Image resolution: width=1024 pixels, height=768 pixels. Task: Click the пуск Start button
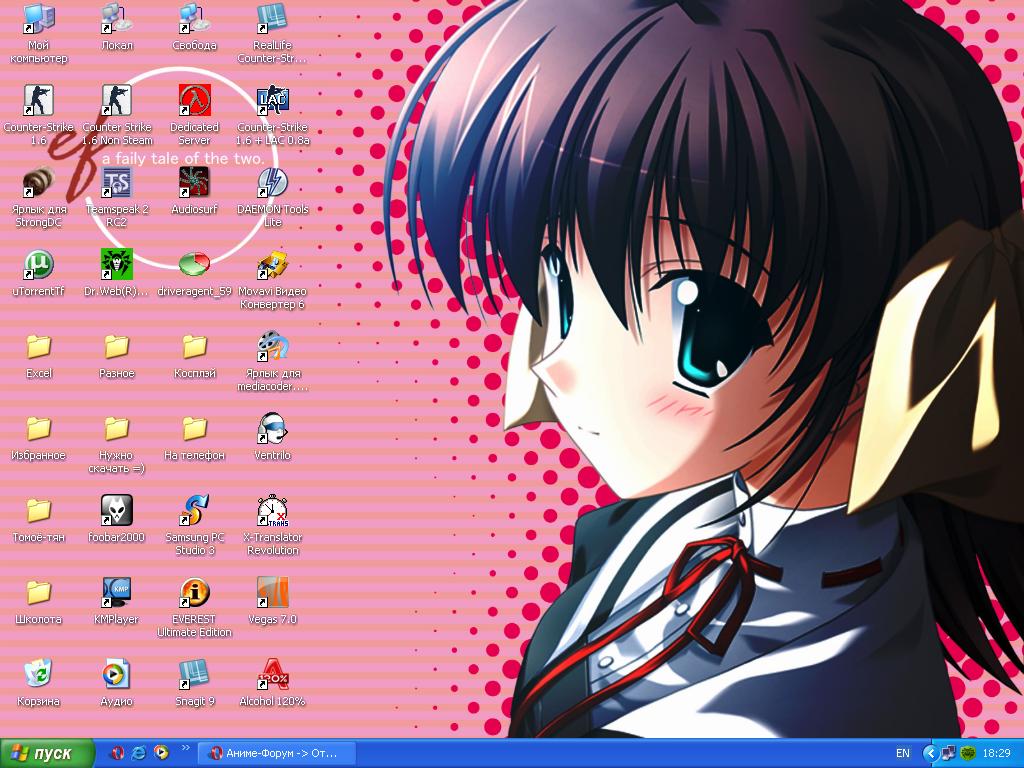(x=47, y=753)
